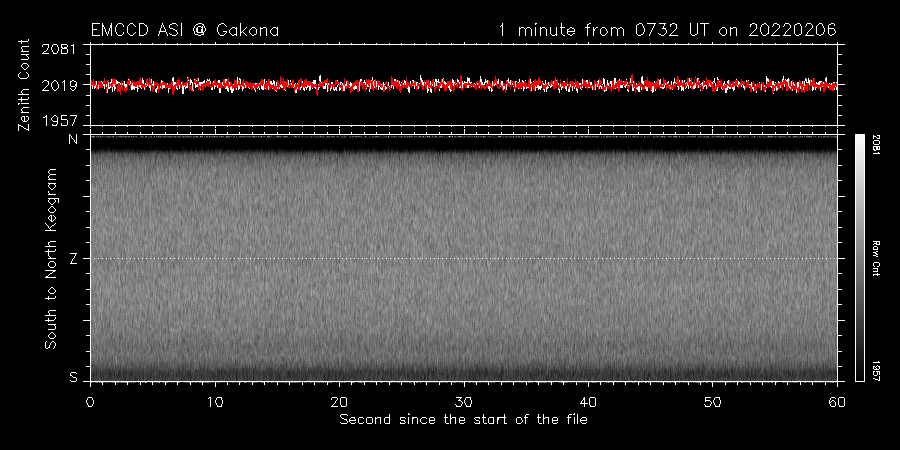
Task: Click the title 'EMCCD ASI @ Gakona'
Action: coord(185,30)
